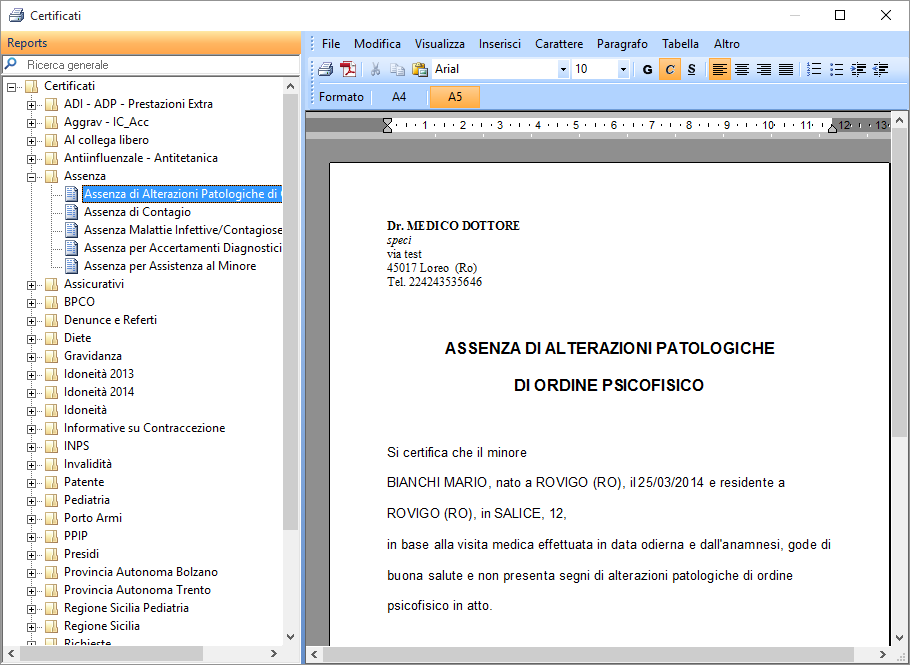The width and height of the screenshot is (910, 665).
Task: Click the document vertical scrollbar thumb
Action: 899,284
